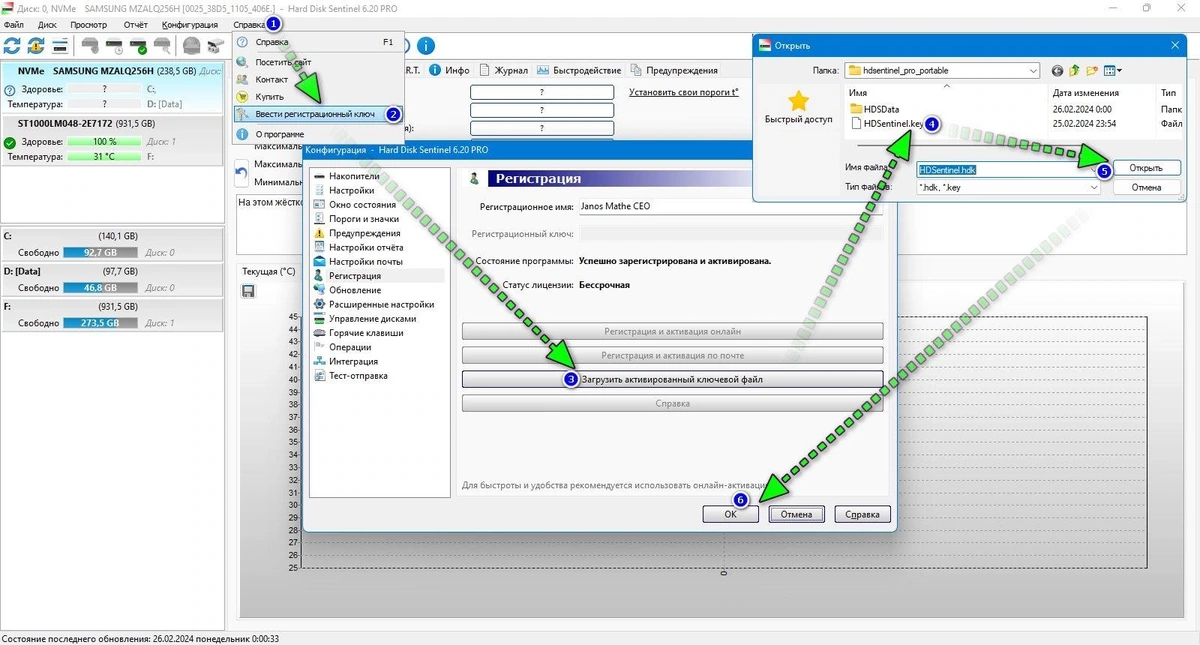Click the refresh-with-warning toolbar icon
Image resolution: width=1200 pixels, height=645 pixels.
[36, 45]
